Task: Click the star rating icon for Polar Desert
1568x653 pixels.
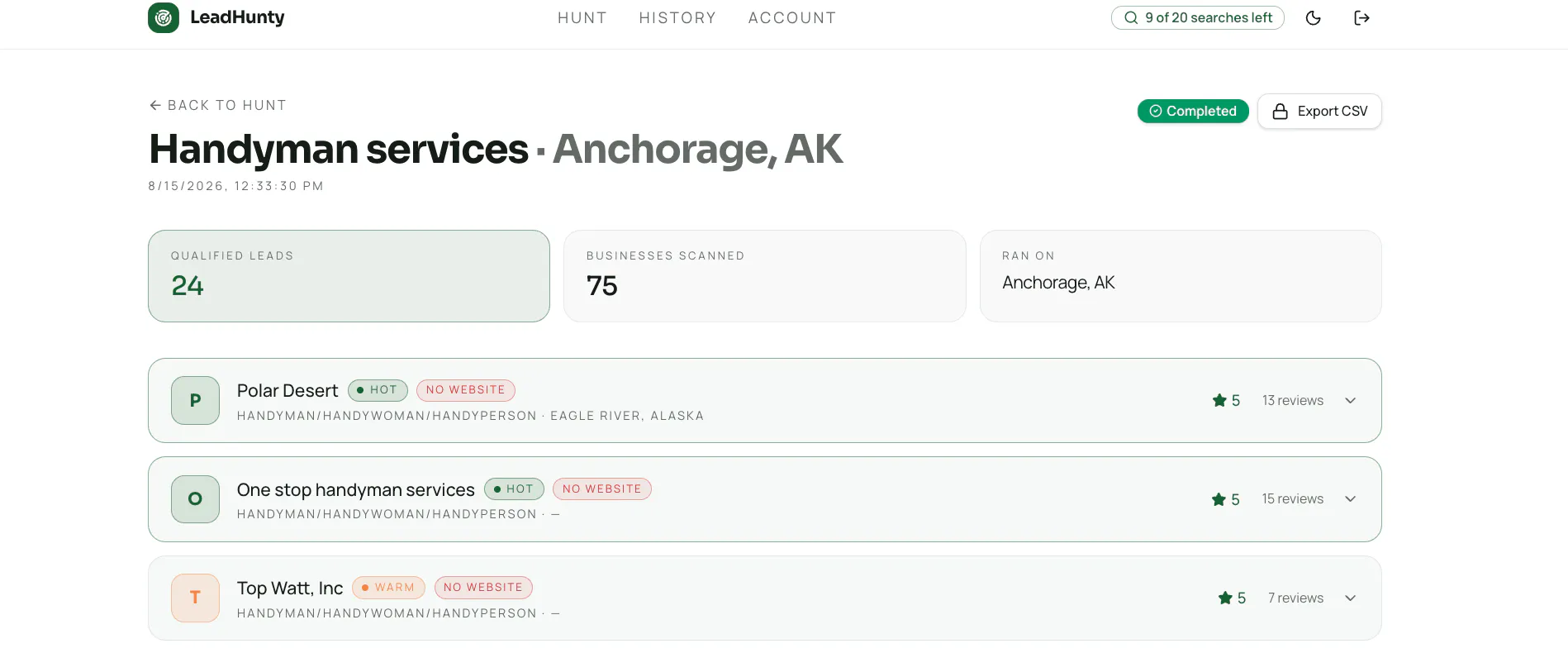Action: [1219, 400]
